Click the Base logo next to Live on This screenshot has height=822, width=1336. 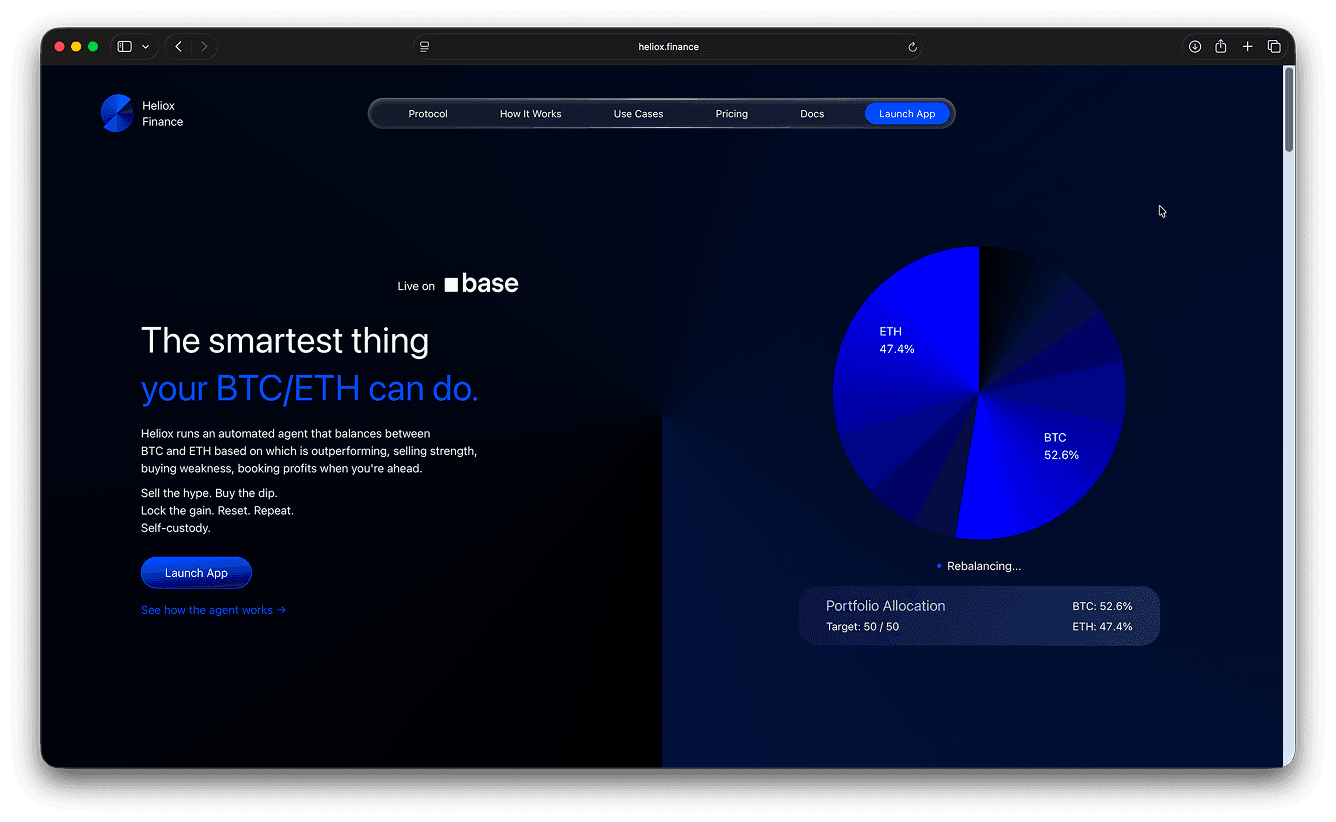click(482, 284)
